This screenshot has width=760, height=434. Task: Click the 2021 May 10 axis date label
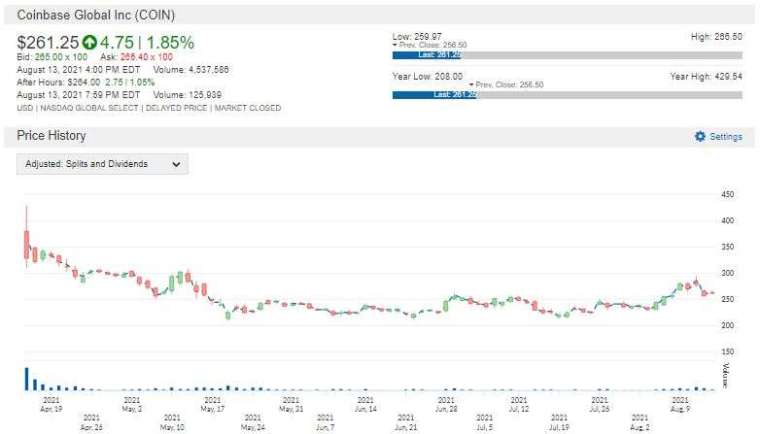pyautogui.click(x=172, y=422)
